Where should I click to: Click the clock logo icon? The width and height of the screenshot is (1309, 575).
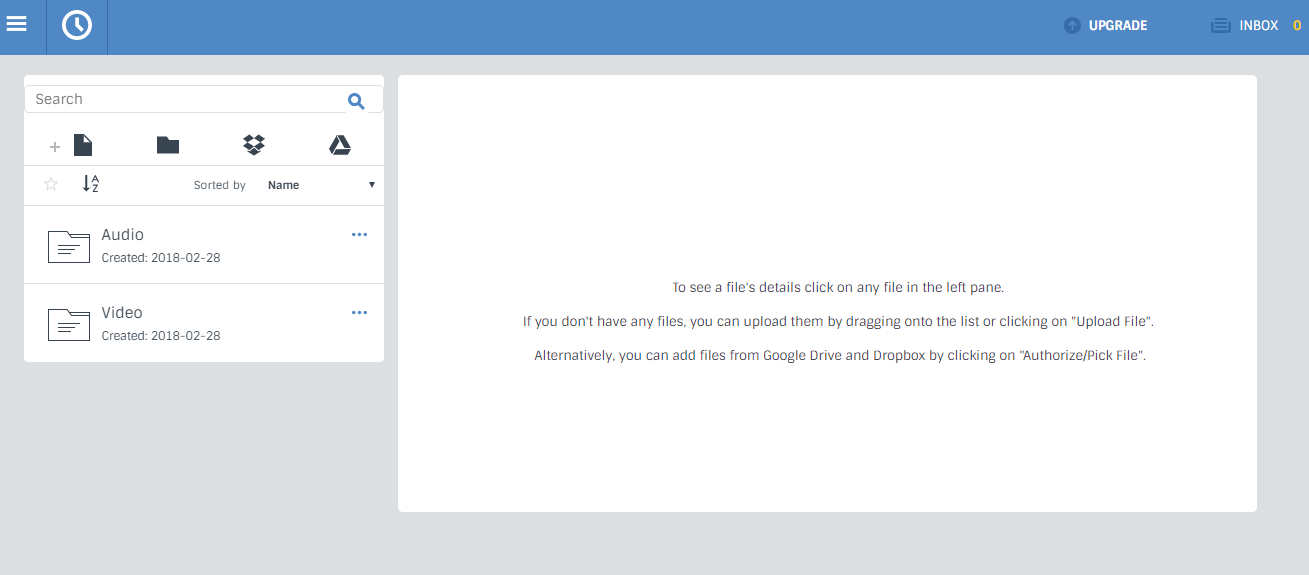point(77,26)
